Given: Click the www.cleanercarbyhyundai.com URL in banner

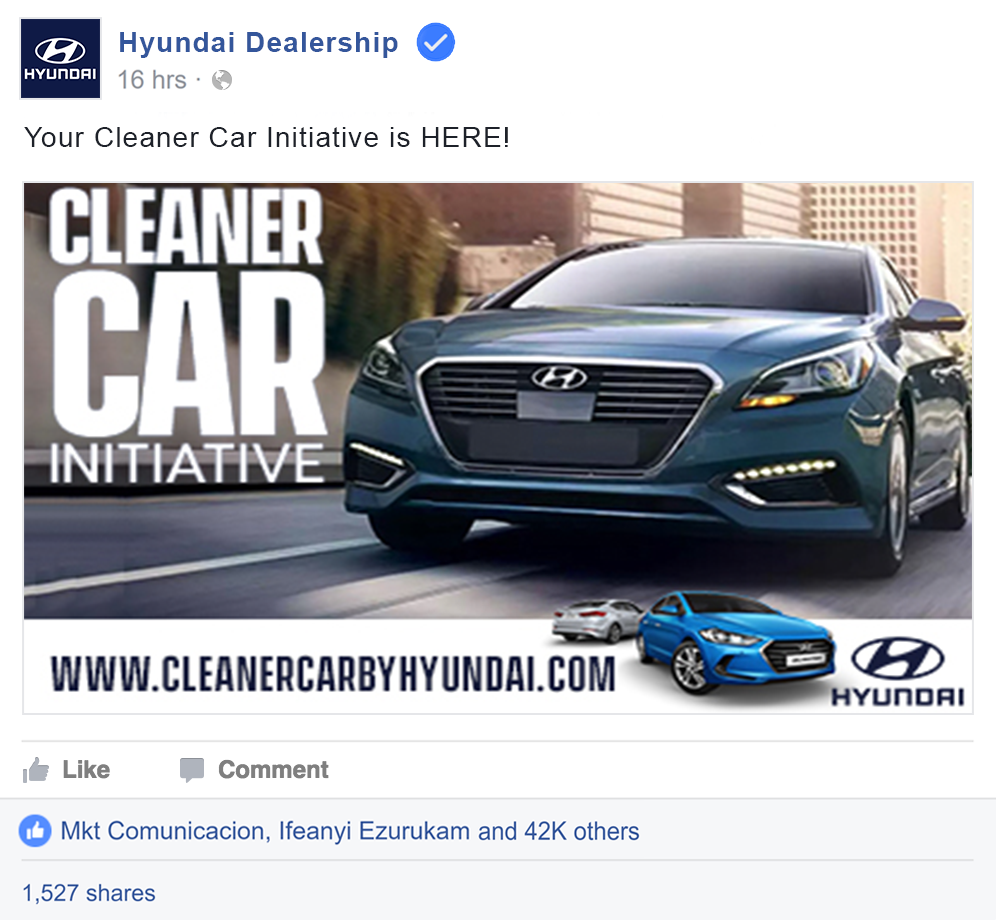Looking at the screenshot, I should click(333, 674).
